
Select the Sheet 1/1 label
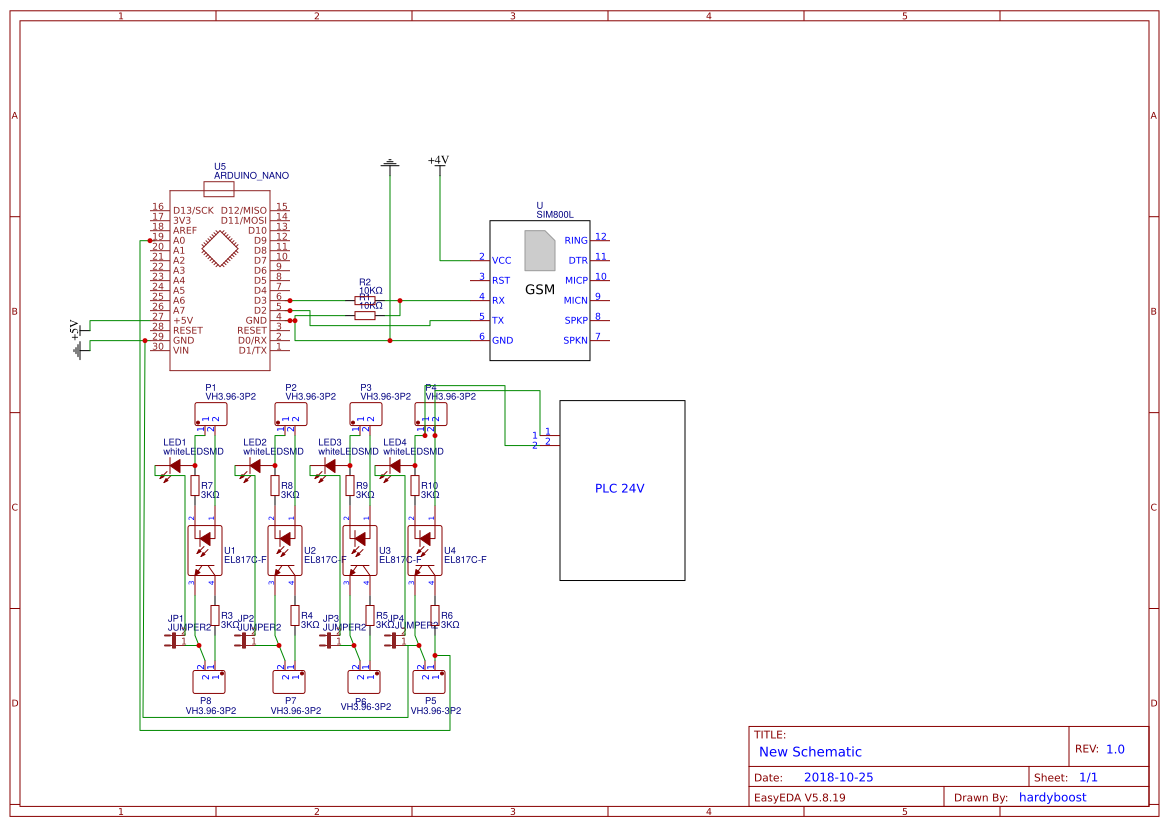(x=1064, y=776)
